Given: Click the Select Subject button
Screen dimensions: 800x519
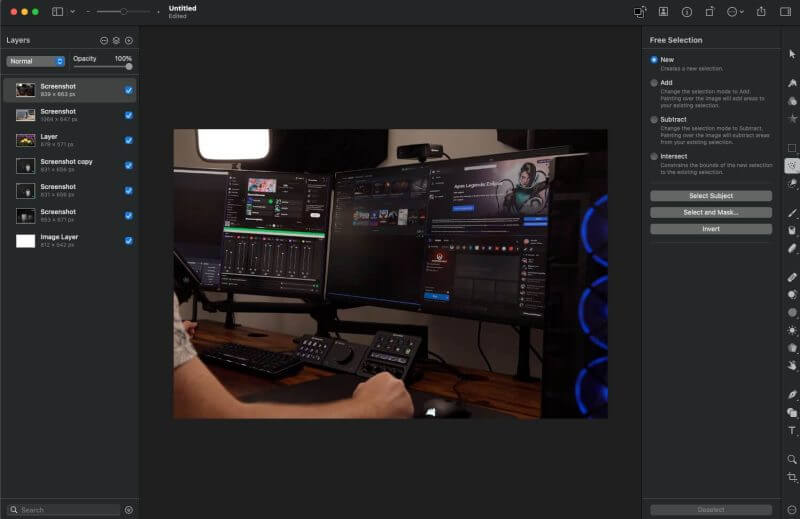Looking at the screenshot, I should coord(711,196).
